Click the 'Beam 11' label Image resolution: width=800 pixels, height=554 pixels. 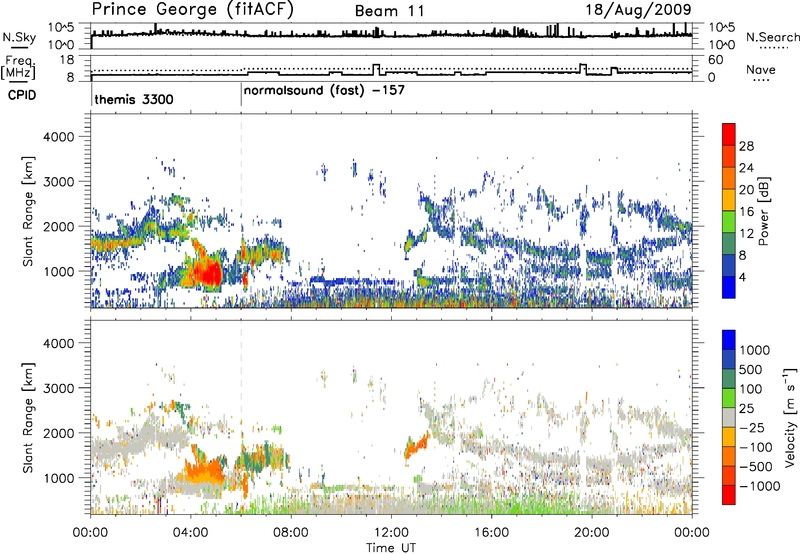[x=389, y=11]
